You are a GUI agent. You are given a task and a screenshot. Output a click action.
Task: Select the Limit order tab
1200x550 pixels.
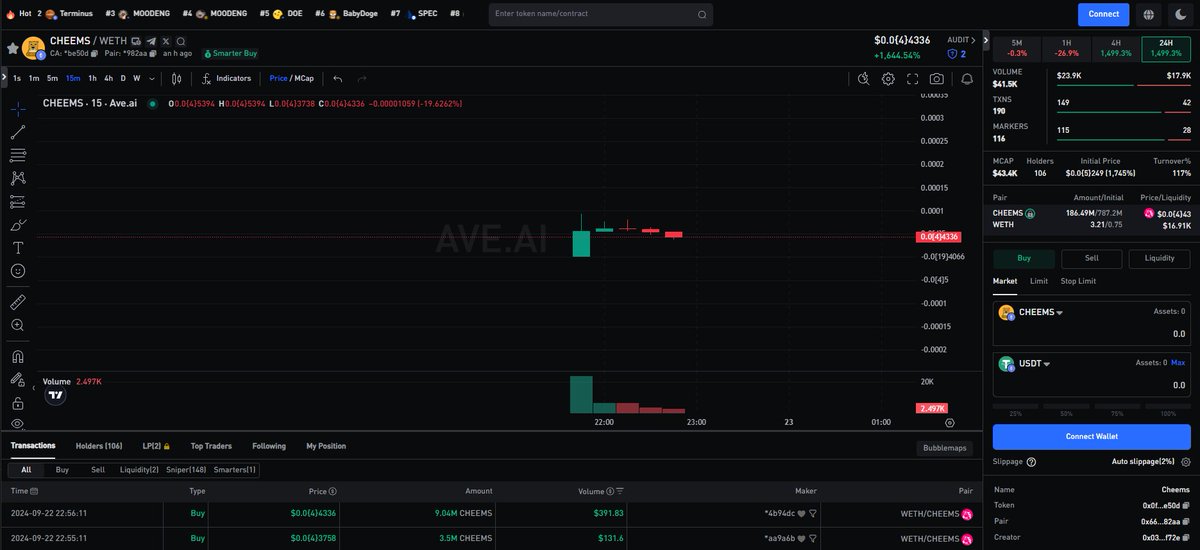point(1039,281)
